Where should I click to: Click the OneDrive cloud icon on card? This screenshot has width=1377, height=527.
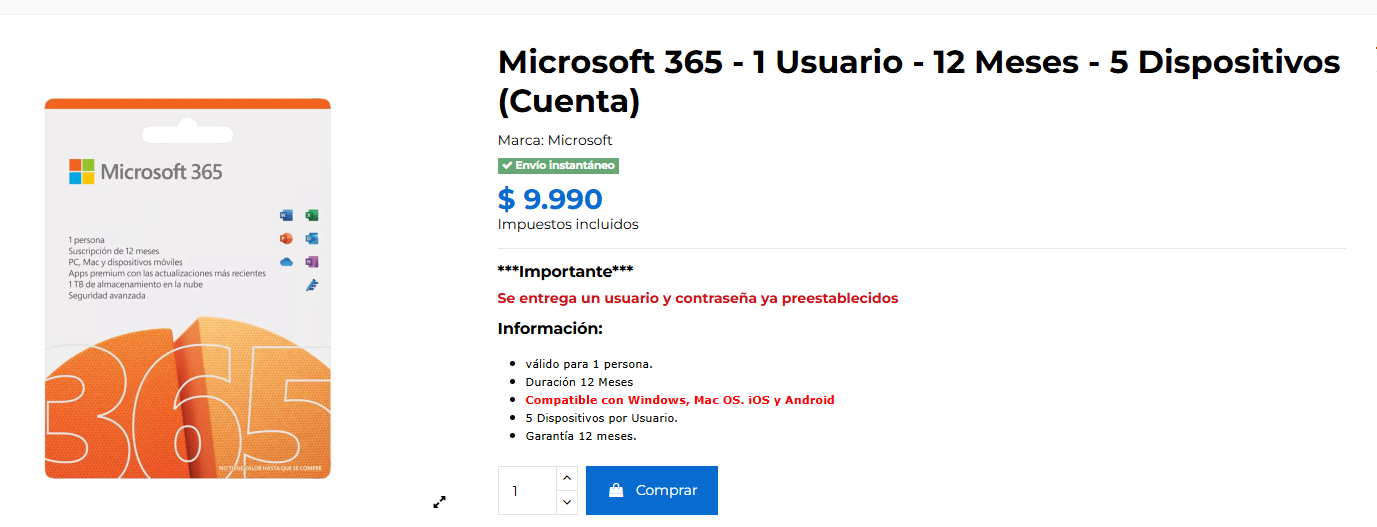[286, 262]
